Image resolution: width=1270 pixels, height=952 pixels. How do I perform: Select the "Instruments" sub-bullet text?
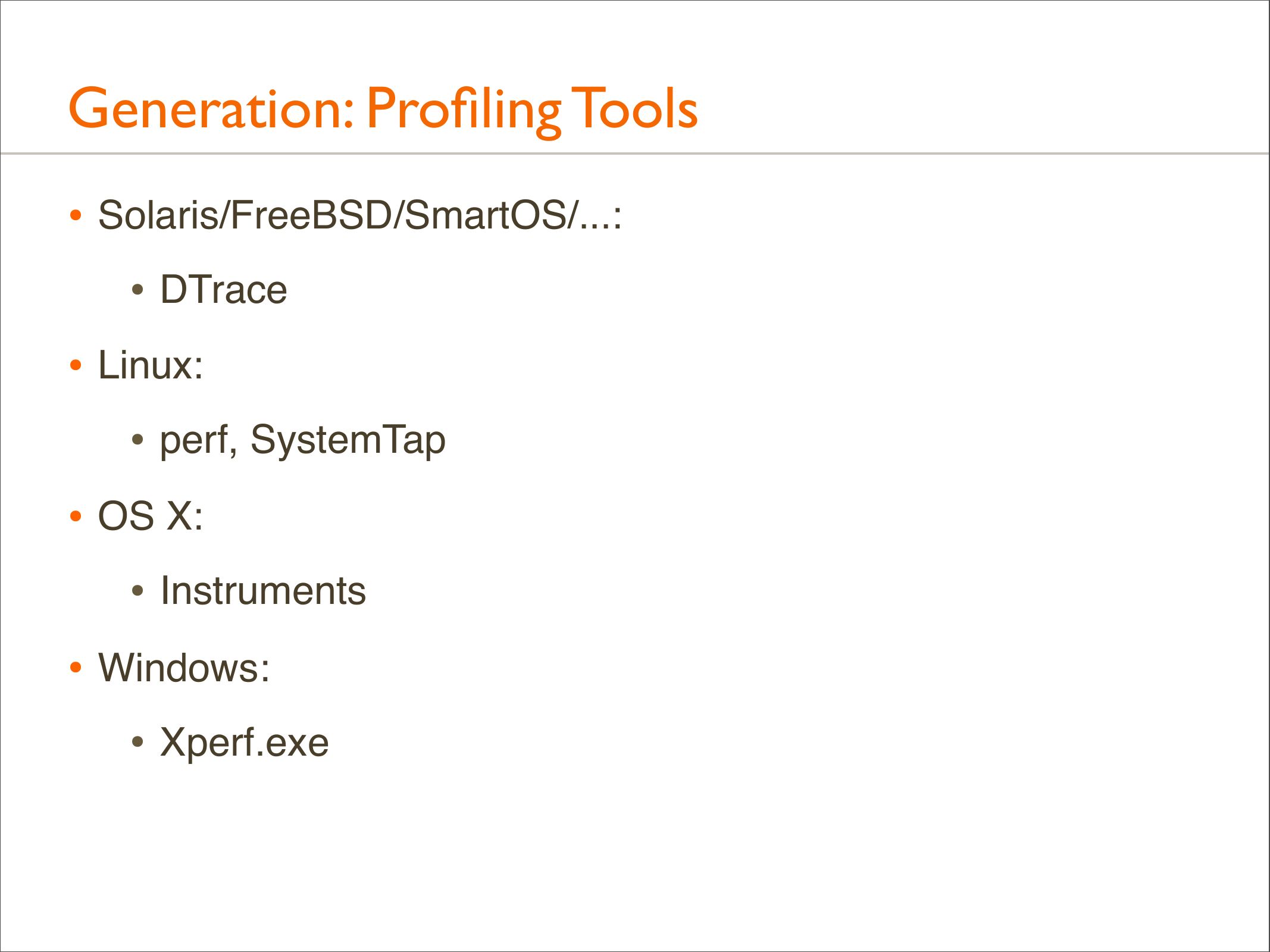[x=263, y=591]
